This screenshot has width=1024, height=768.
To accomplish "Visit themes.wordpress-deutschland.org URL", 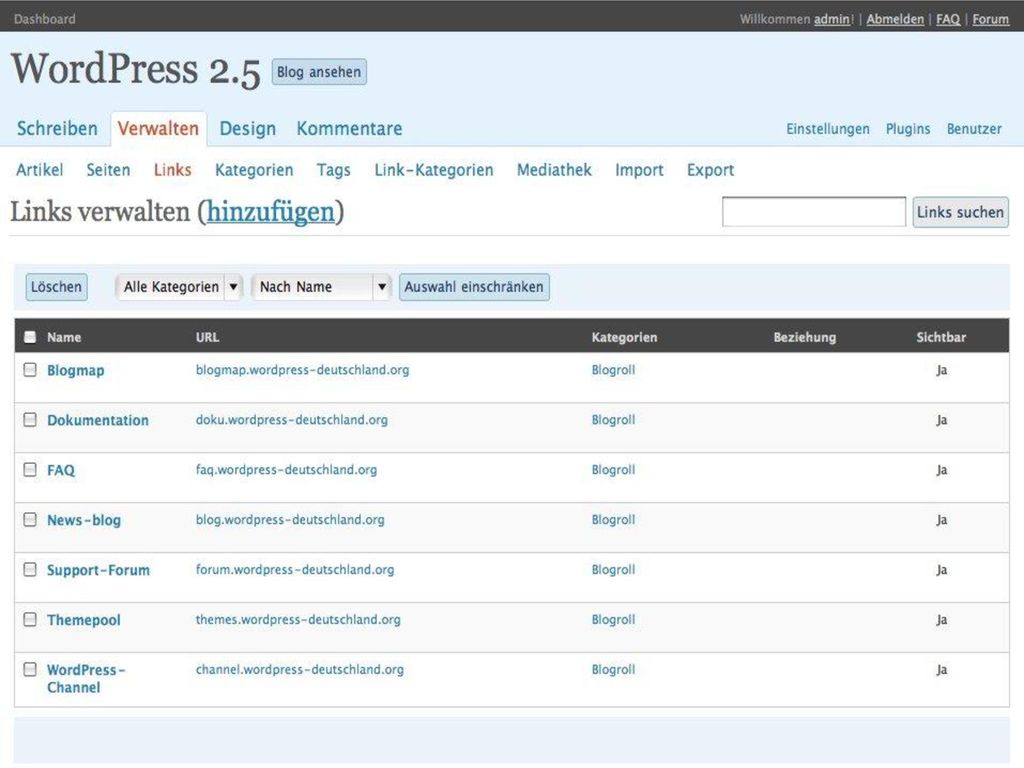I will [298, 619].
